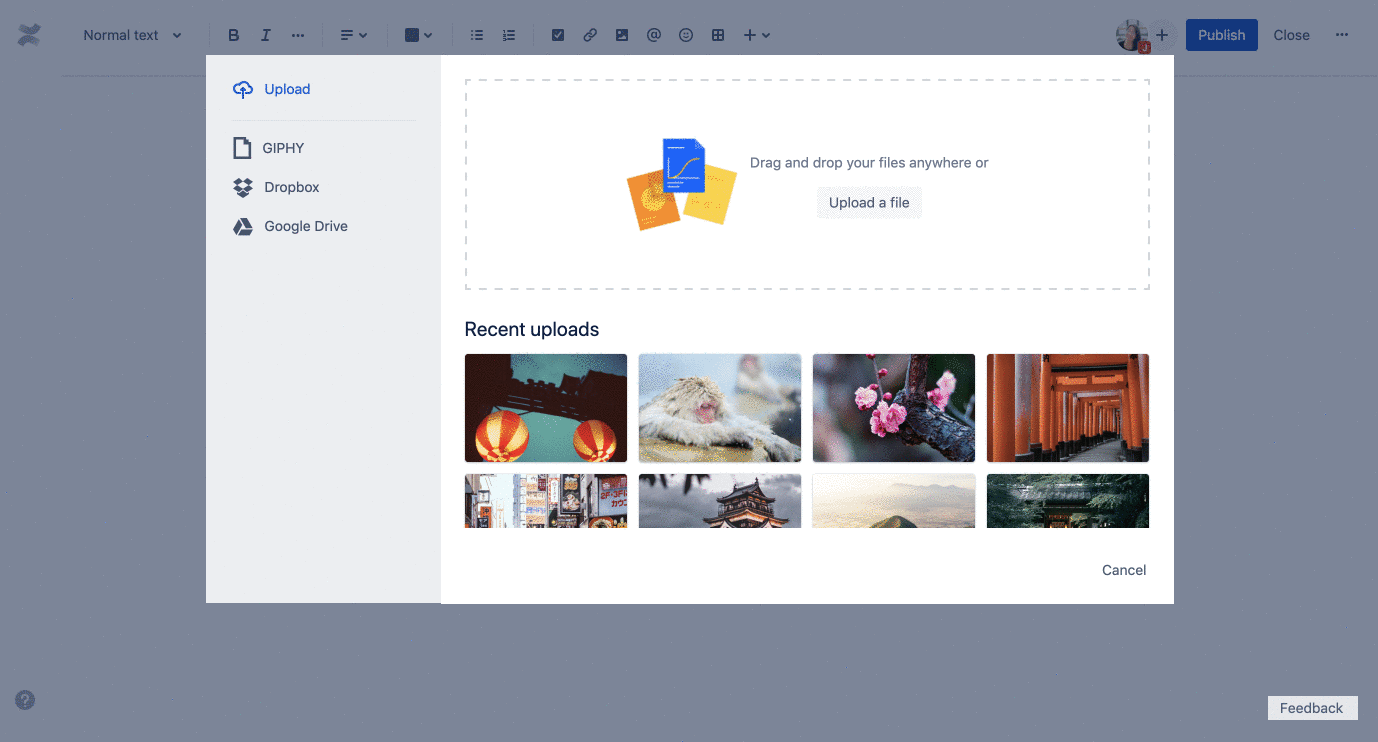Open the emoji picker
Image resolution: width=1378 pixels, height=742 pixels.
click(x=686, y=35)
